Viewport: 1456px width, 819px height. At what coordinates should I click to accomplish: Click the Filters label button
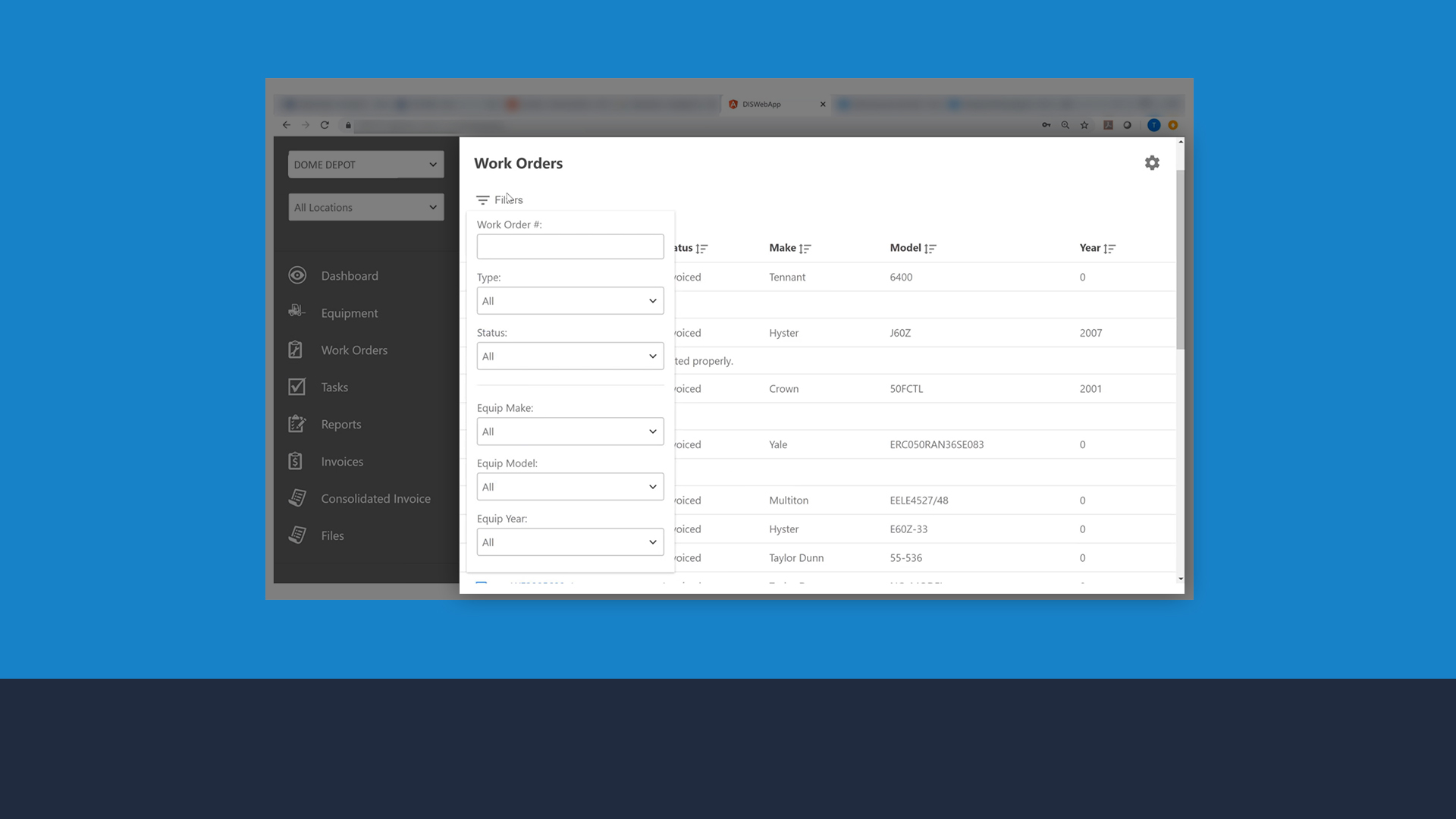click(508, 200)
